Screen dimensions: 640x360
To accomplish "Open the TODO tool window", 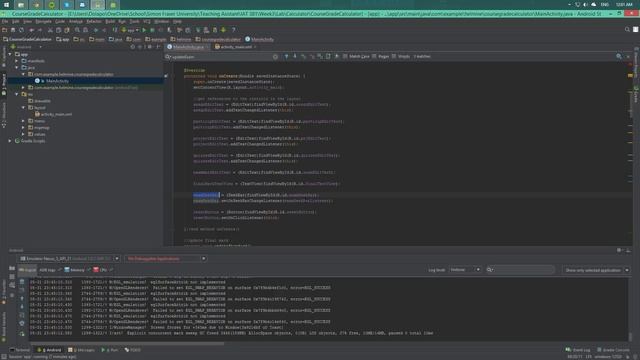I will tap(133, 350).
